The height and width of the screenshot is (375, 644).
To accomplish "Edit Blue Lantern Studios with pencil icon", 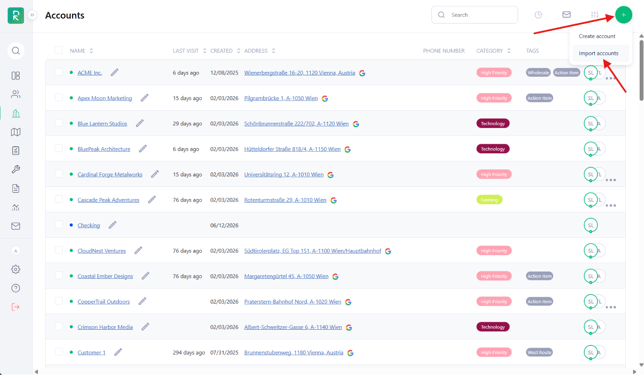I will pyautogui.click(x=140, y=123).
